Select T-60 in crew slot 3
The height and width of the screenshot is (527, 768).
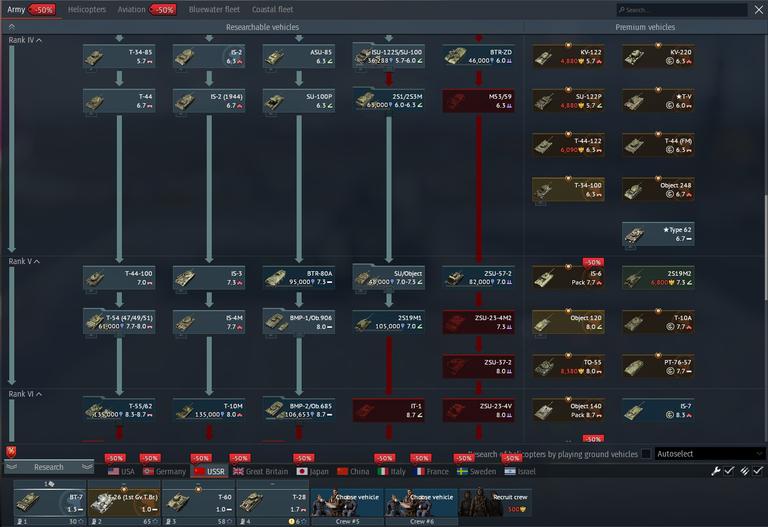tap(198, 503)
